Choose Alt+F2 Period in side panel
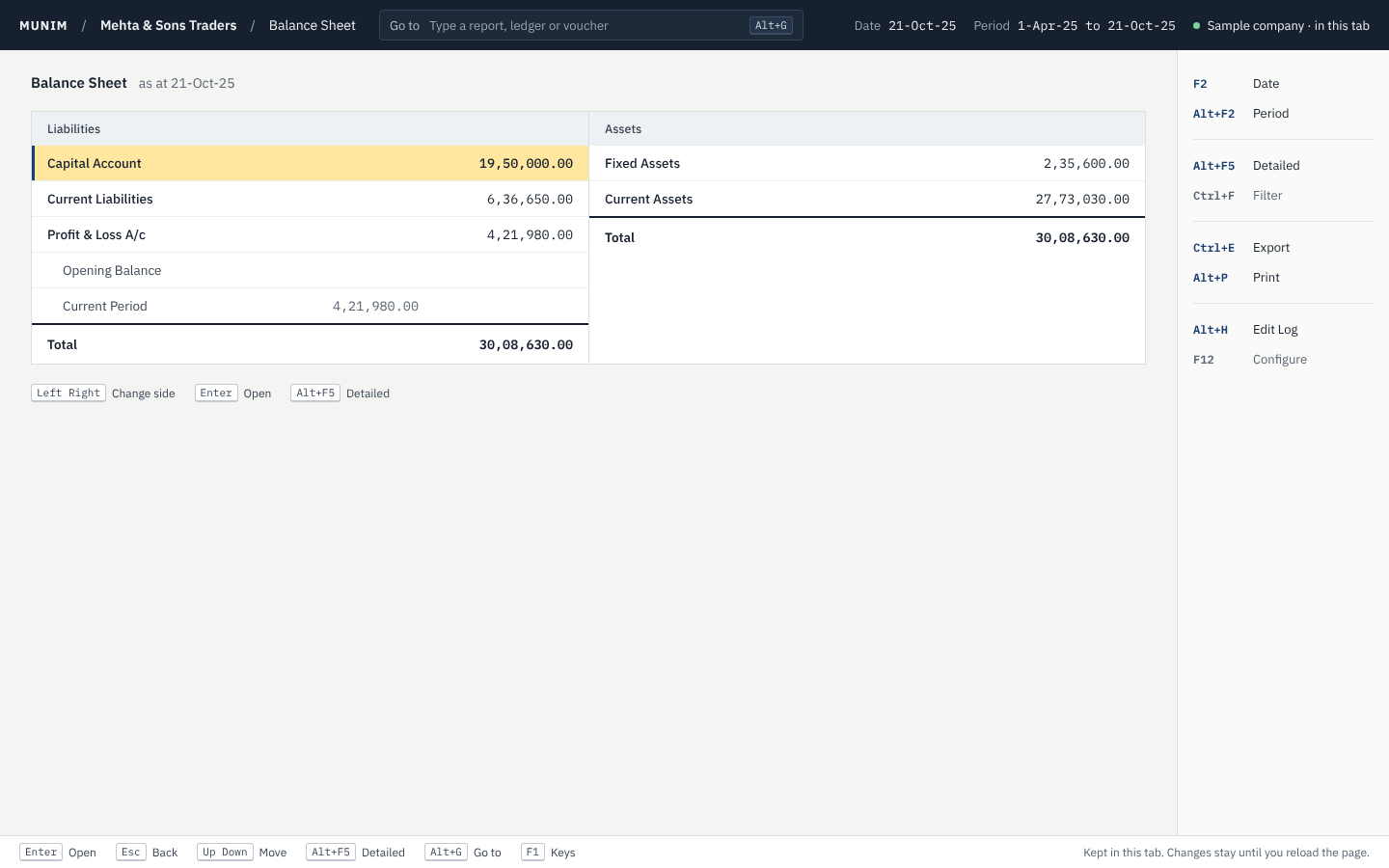Viewport: 1389px width, 868px height. (1283, 114)
